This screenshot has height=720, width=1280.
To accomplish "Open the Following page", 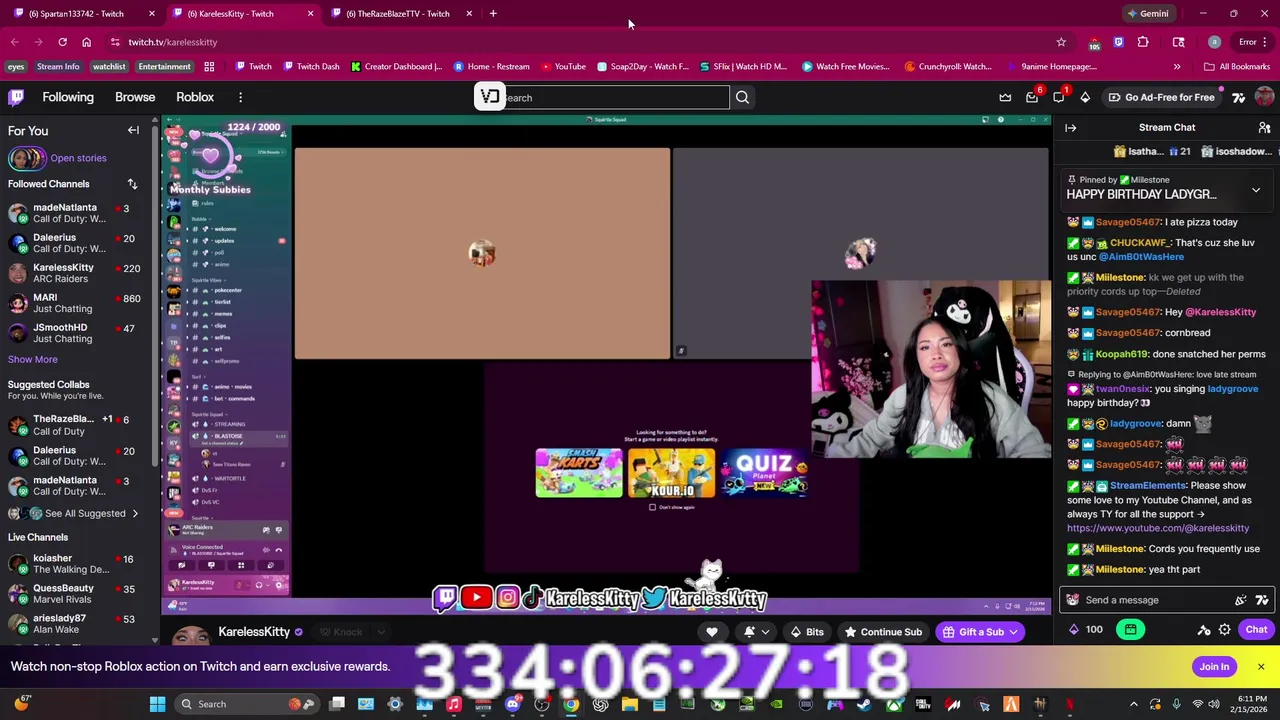I will click(68, 97).
